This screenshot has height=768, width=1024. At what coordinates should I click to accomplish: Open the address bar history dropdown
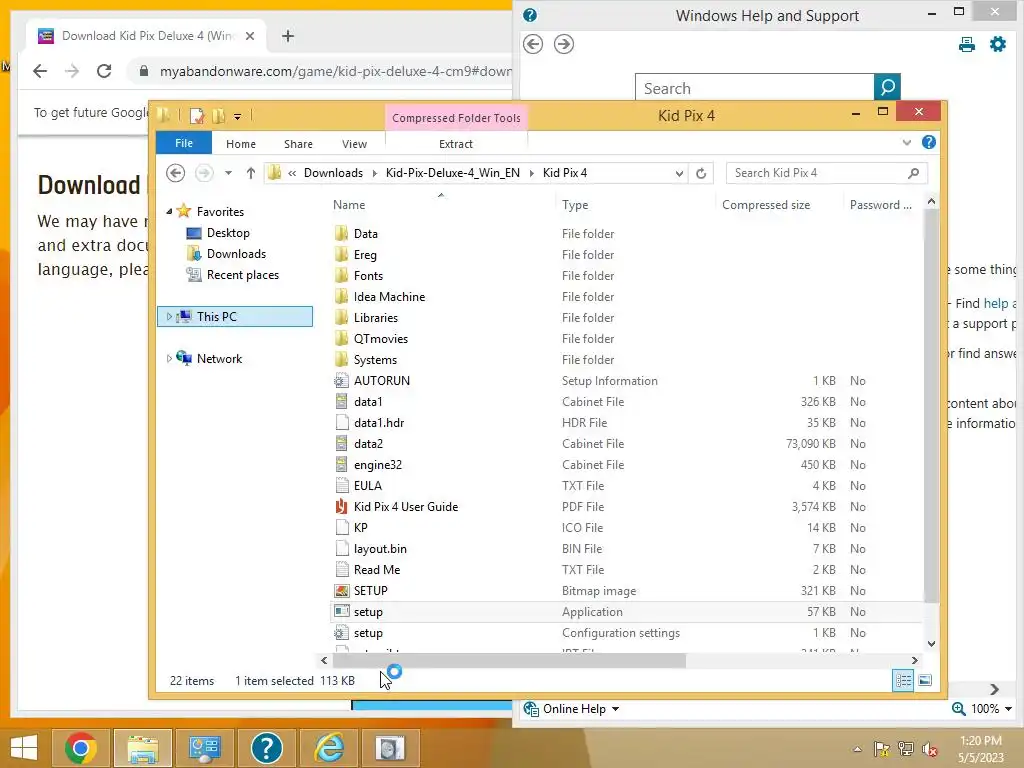click(x=679, y=173)
